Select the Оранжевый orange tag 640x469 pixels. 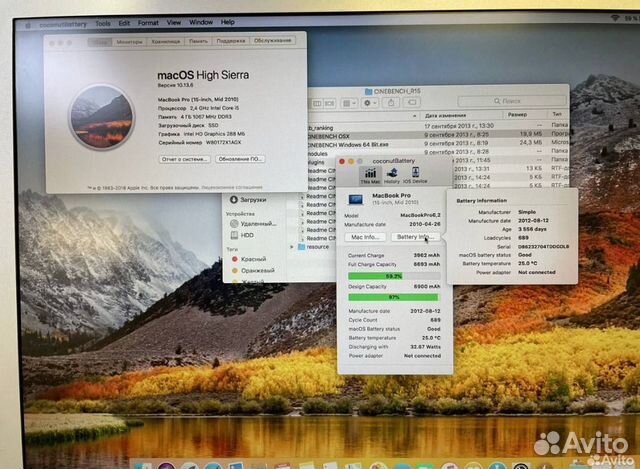pyautogui.click(x=253, y=270)
